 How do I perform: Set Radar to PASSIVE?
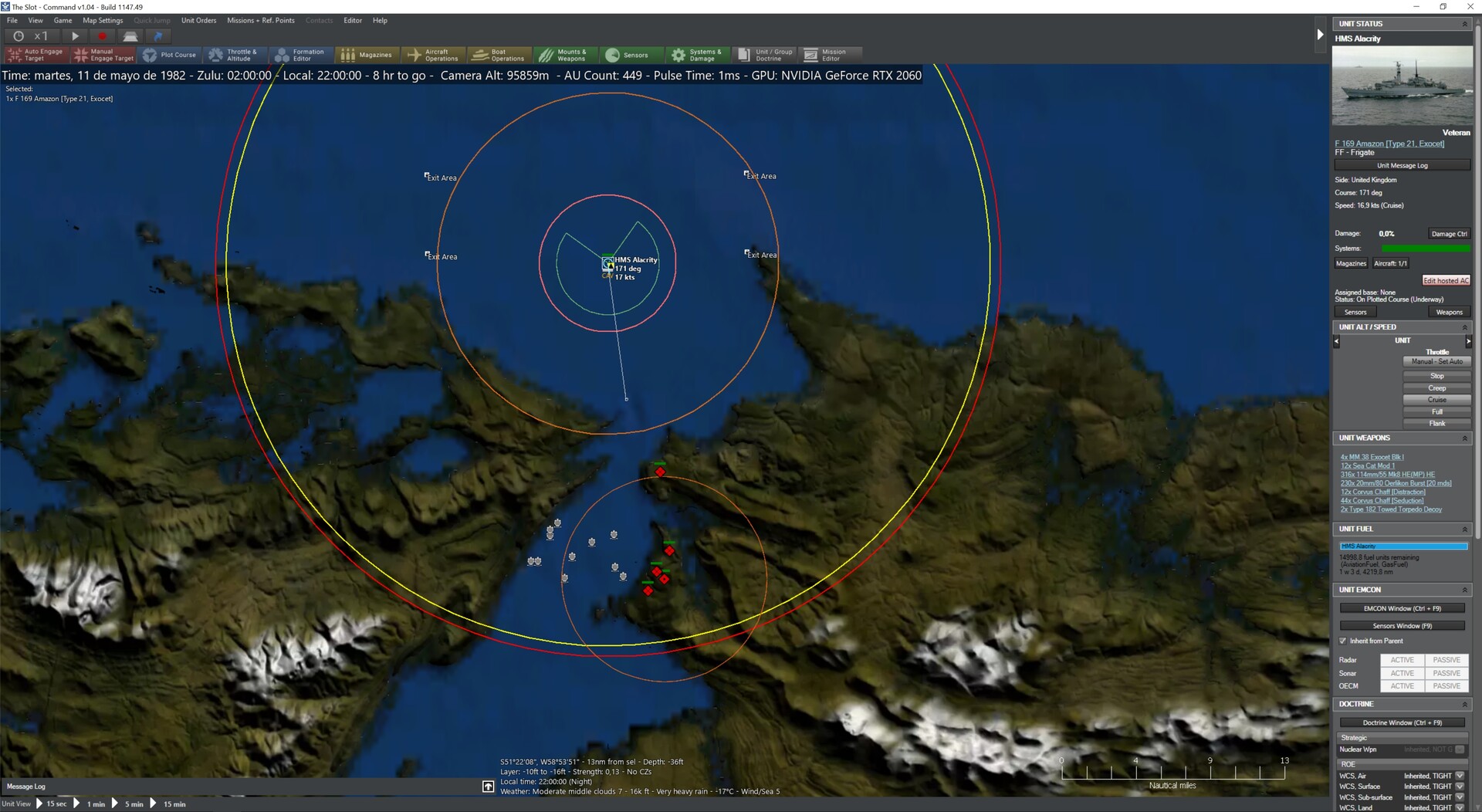1446,660
